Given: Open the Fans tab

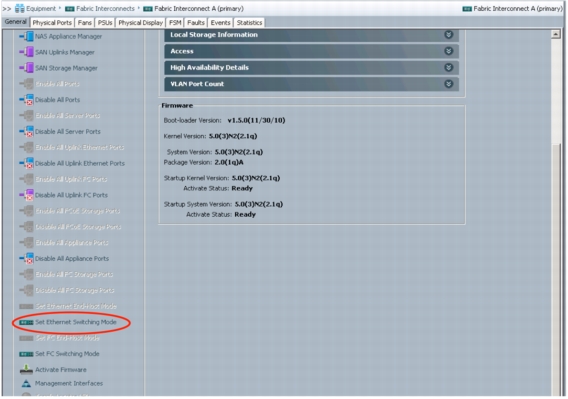Looking at the screenshot, I should tap(85, 22).
